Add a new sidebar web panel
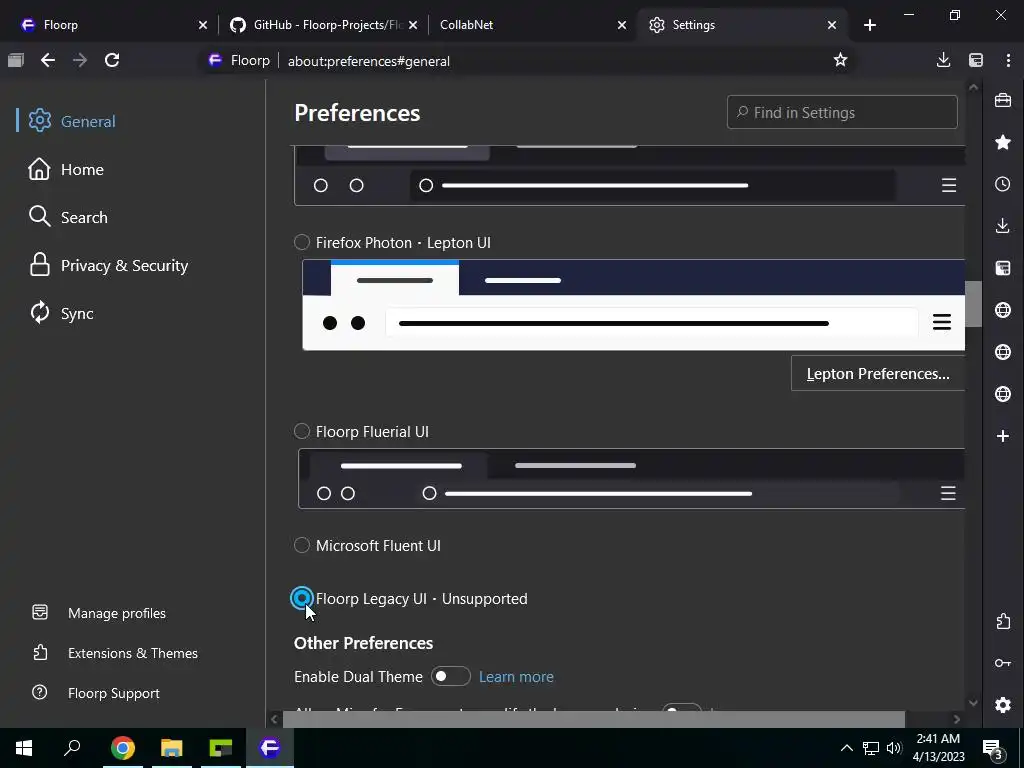 pos(1002,436)
